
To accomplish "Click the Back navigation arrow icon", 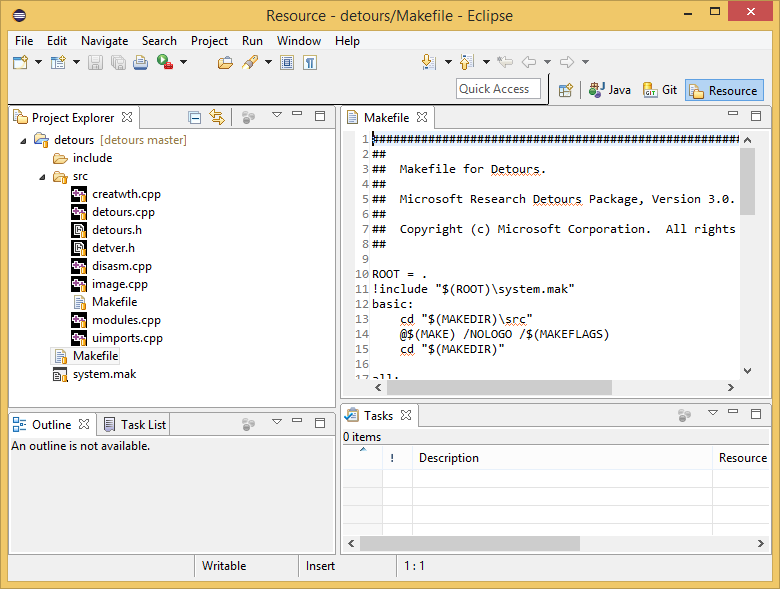I will 529,62.
